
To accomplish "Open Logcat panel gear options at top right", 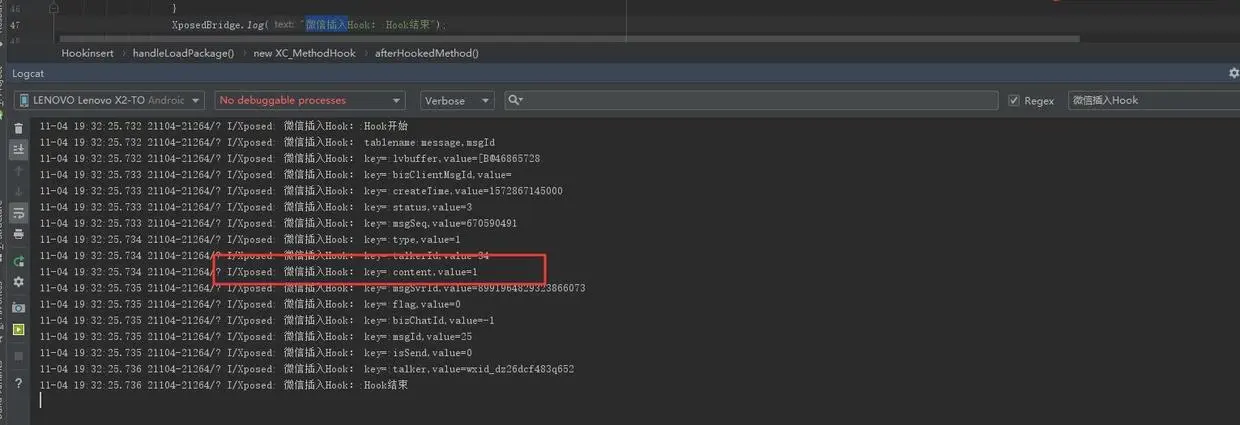I will [x=1233, y=73].
